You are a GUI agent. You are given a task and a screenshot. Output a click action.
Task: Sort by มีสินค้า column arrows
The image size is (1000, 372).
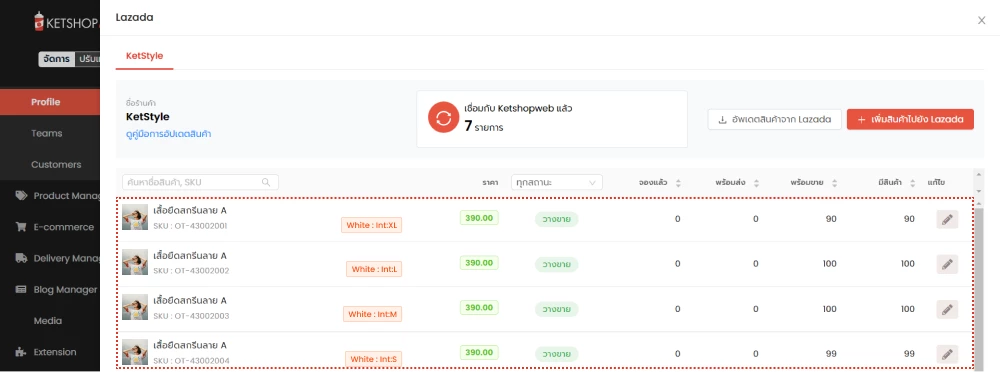(913, 183)
